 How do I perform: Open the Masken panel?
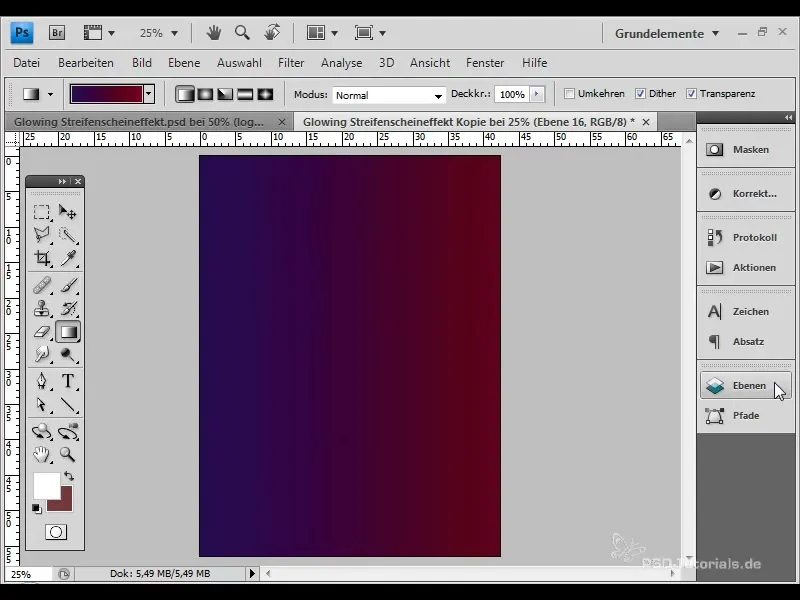coord(745,149)
